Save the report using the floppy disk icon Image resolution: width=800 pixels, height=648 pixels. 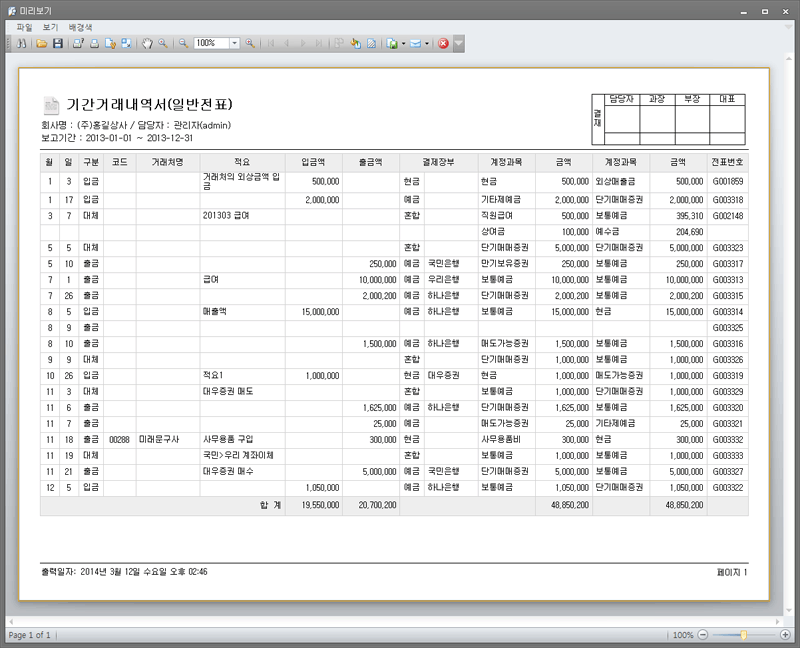58,43
